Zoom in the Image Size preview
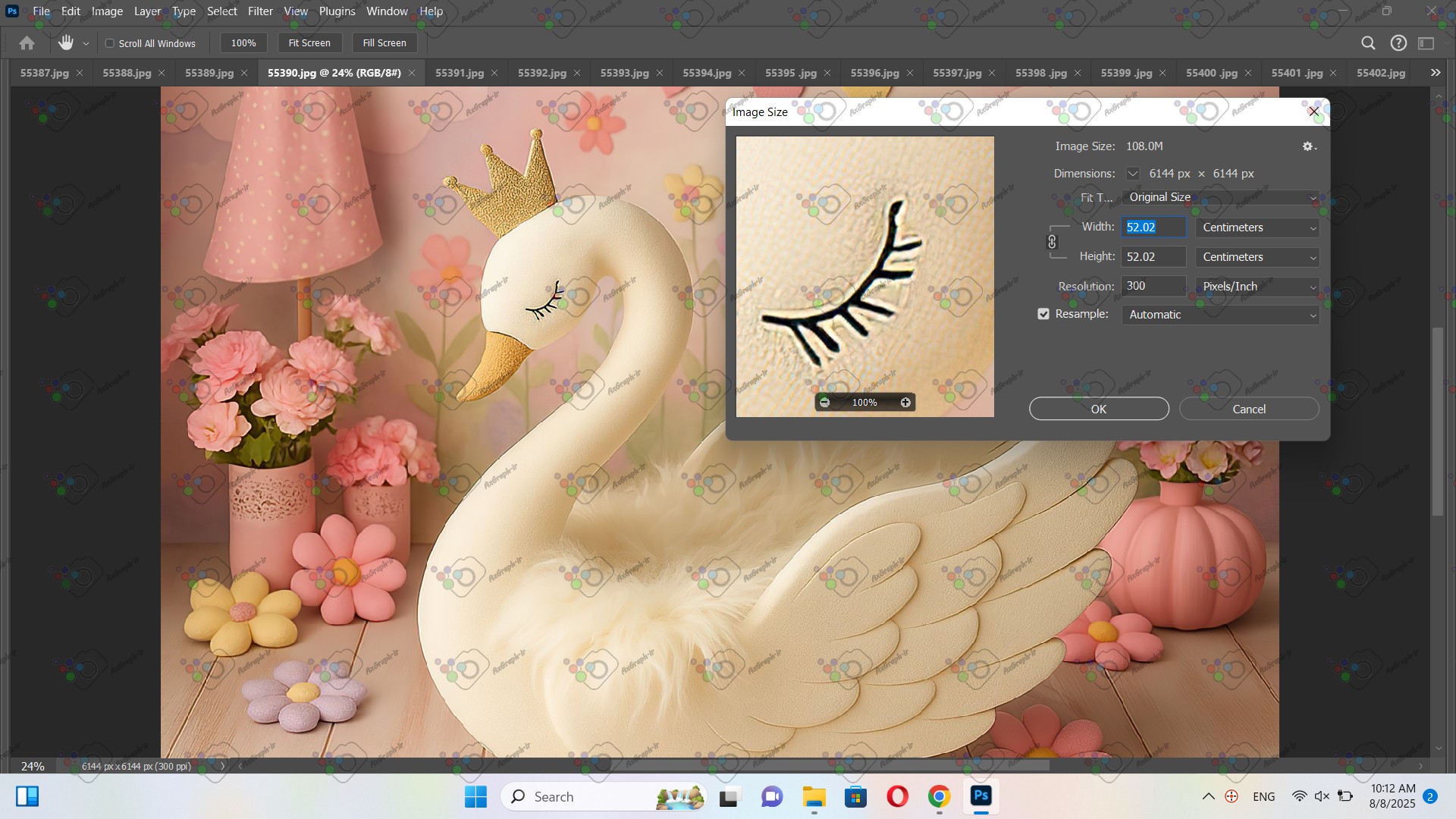This screenshot has height=819, width=1456. click(905, 403)
